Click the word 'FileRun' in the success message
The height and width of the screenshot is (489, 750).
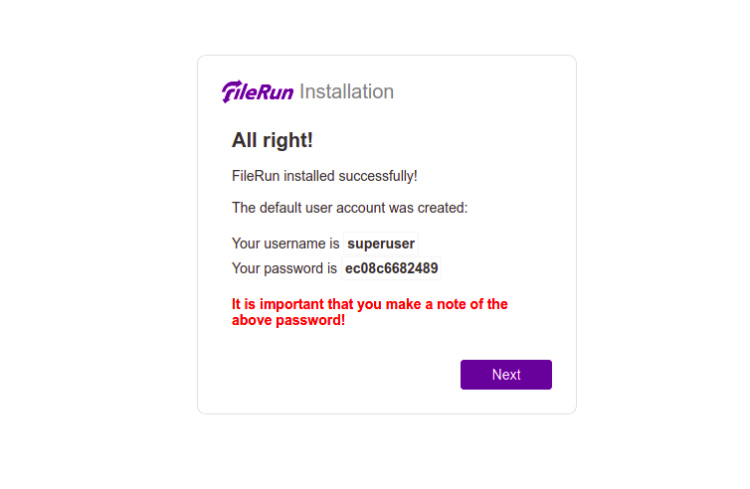point(256,176)
